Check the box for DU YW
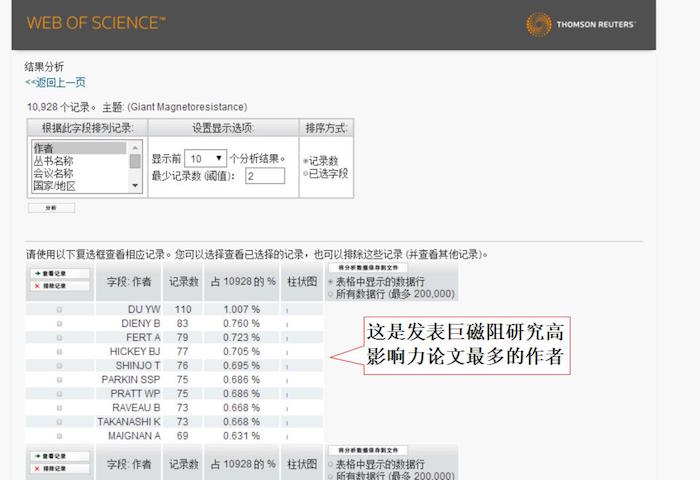The height and width of the screenshot is (480, 700). coord(59,309)
